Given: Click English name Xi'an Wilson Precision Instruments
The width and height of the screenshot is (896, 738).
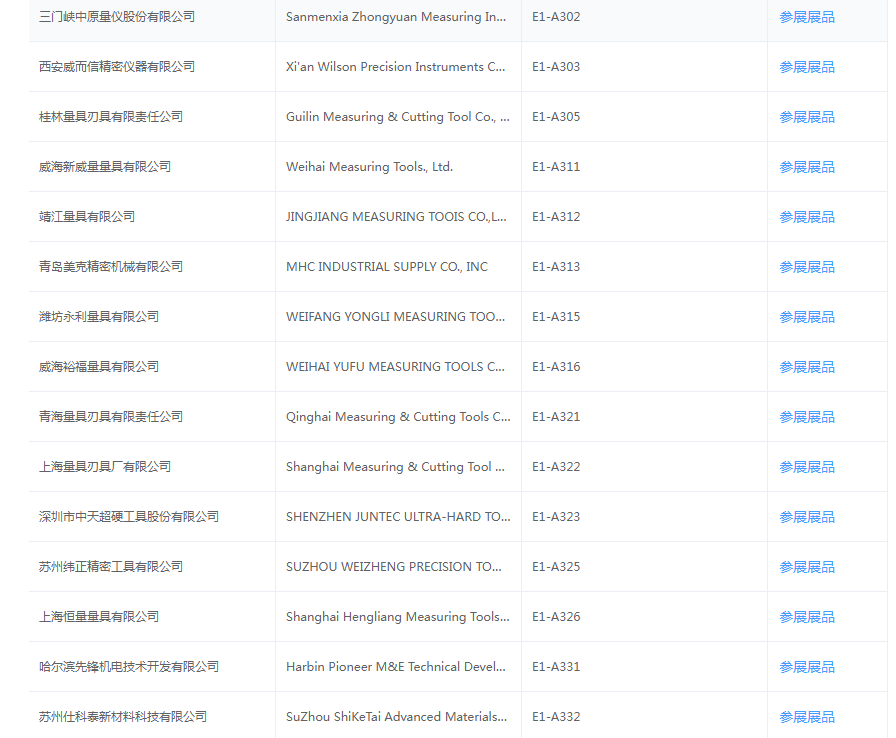Looking at the screenshot, I should tap(395, 67).
